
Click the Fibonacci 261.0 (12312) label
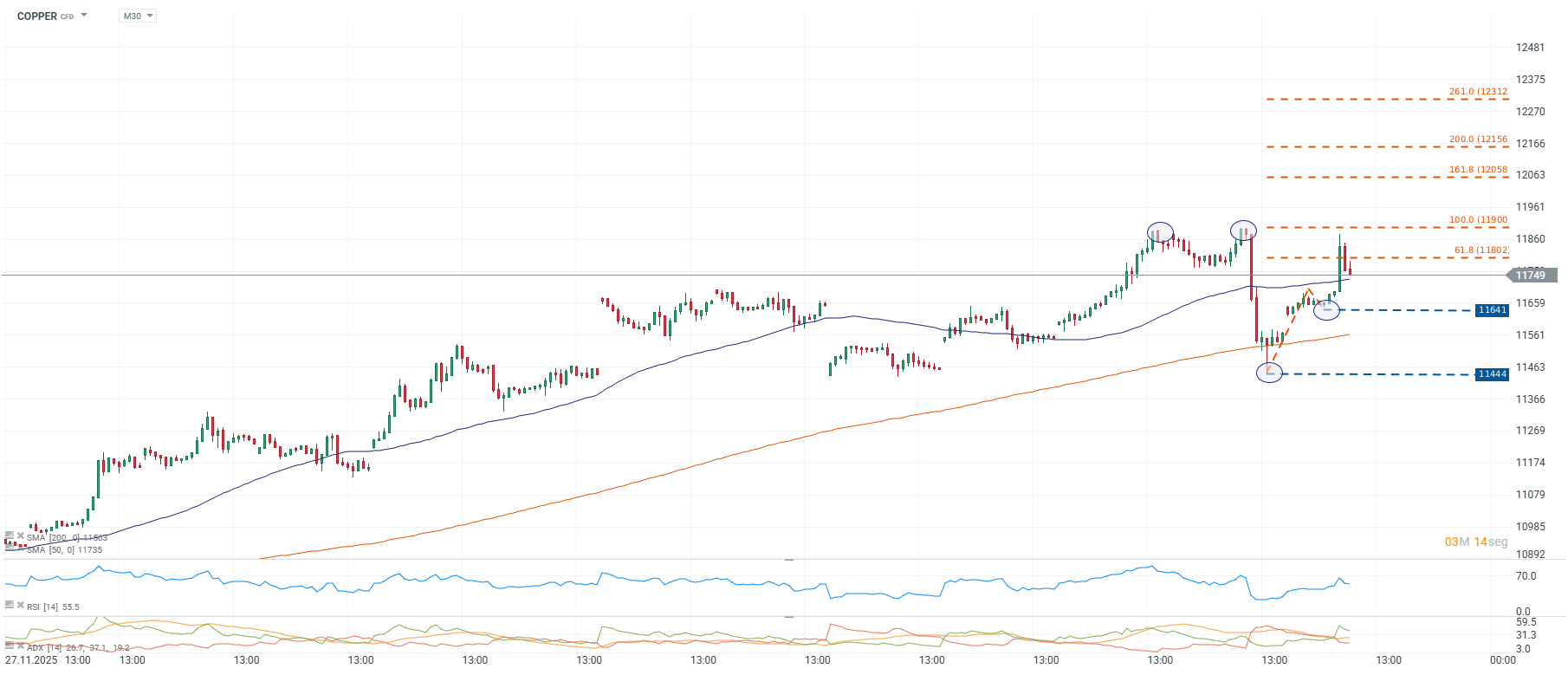point(1478,91)
